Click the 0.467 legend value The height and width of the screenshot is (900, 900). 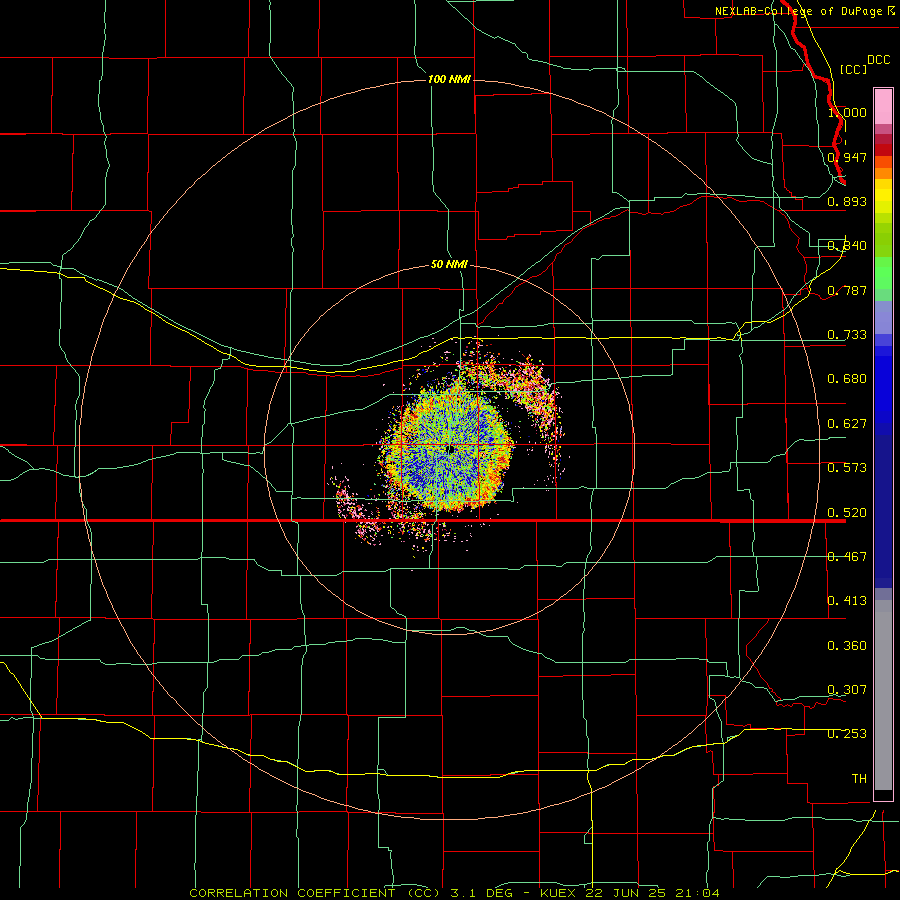point(847,557)
